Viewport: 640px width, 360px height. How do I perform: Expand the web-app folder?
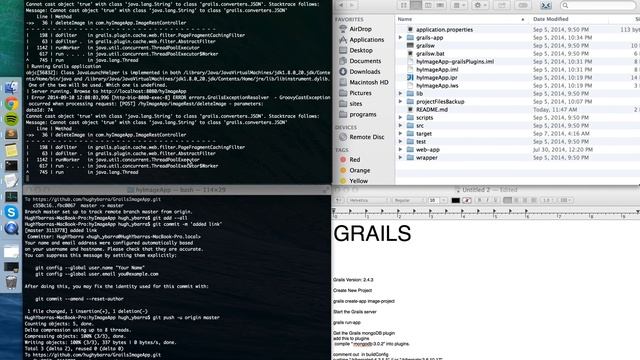click(x=400, y=150)
